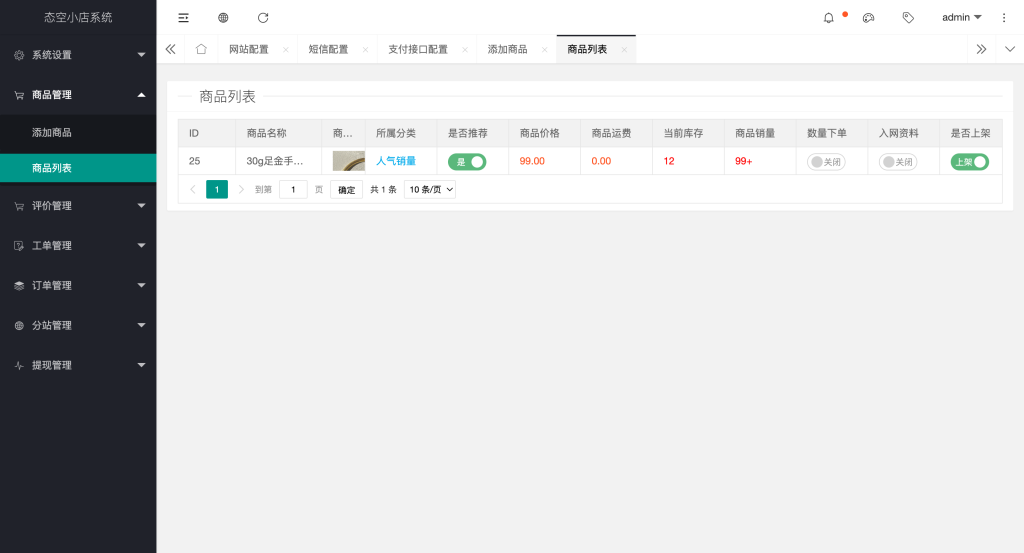Select the 商品列表 tab
The height and width of the screenshot is (553, 1024).
(x=587, y=50)
